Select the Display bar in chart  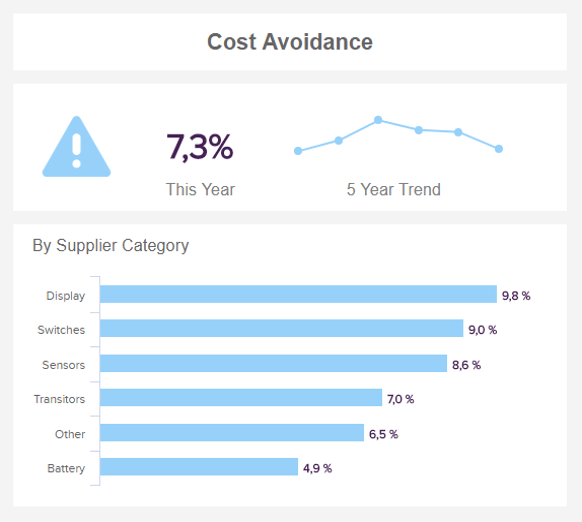[298, 294]
